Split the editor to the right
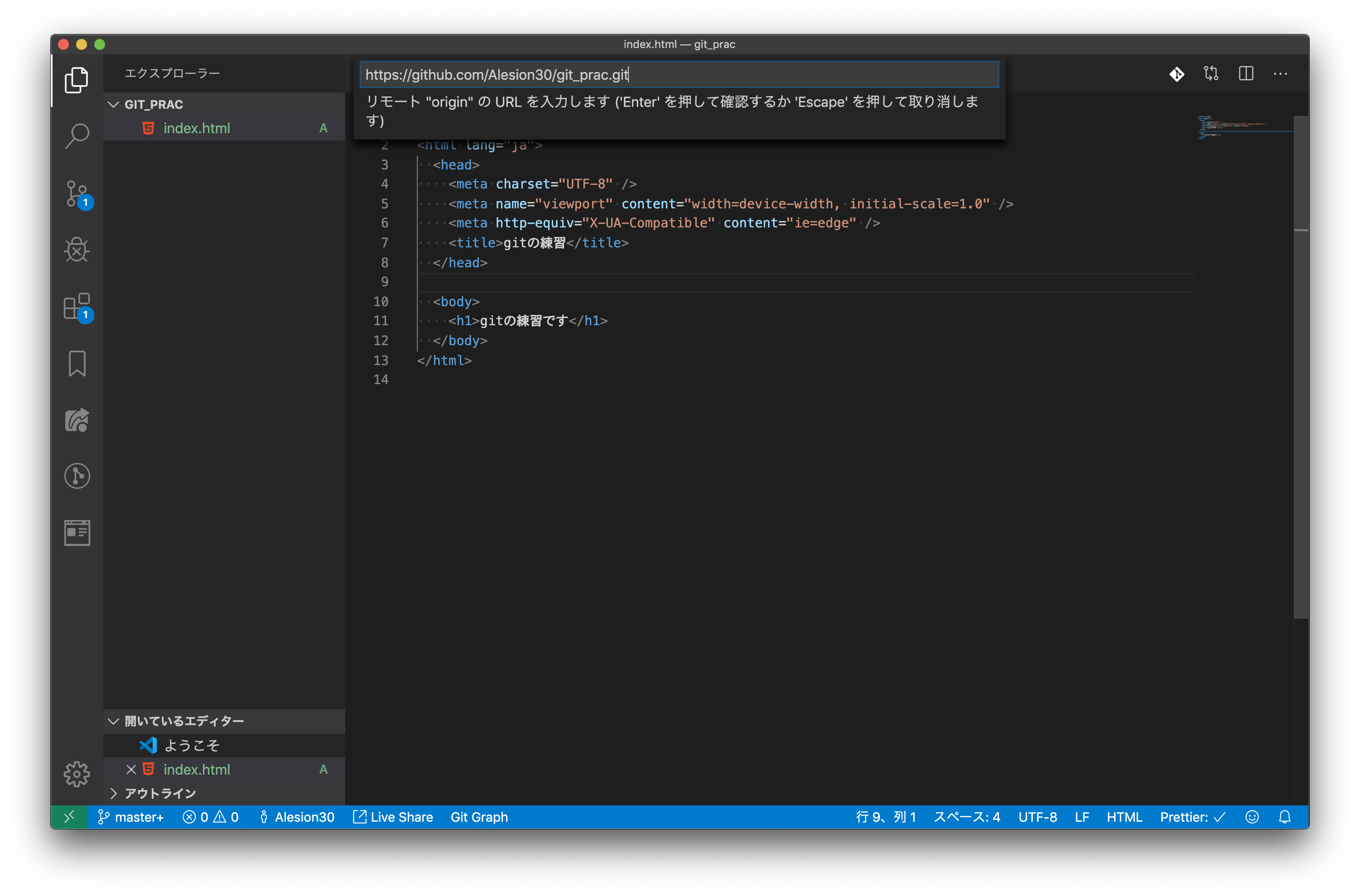Screen dimensions: 1360x896 1246,74
